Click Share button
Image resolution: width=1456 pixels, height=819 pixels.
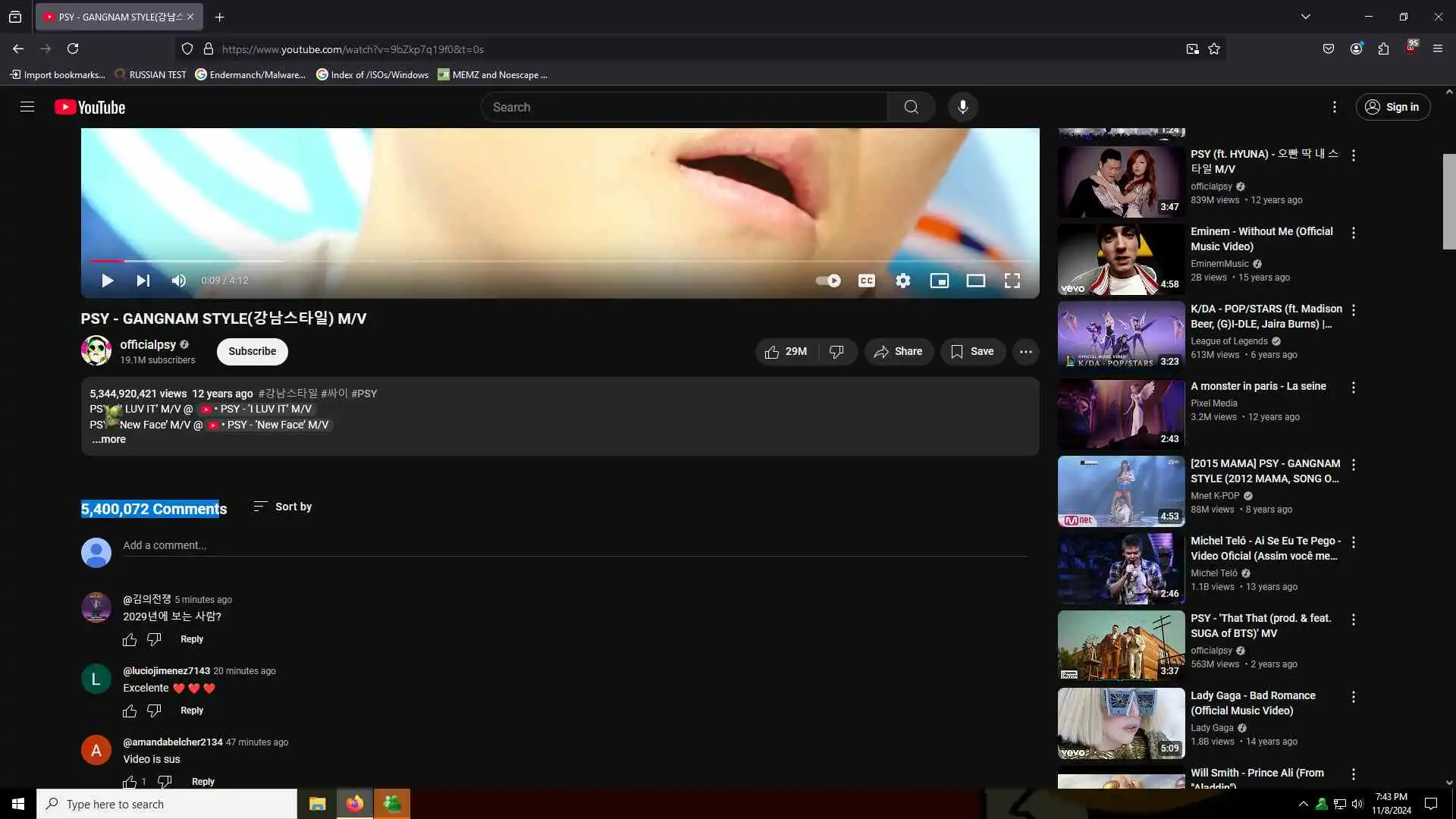(898, 351)
